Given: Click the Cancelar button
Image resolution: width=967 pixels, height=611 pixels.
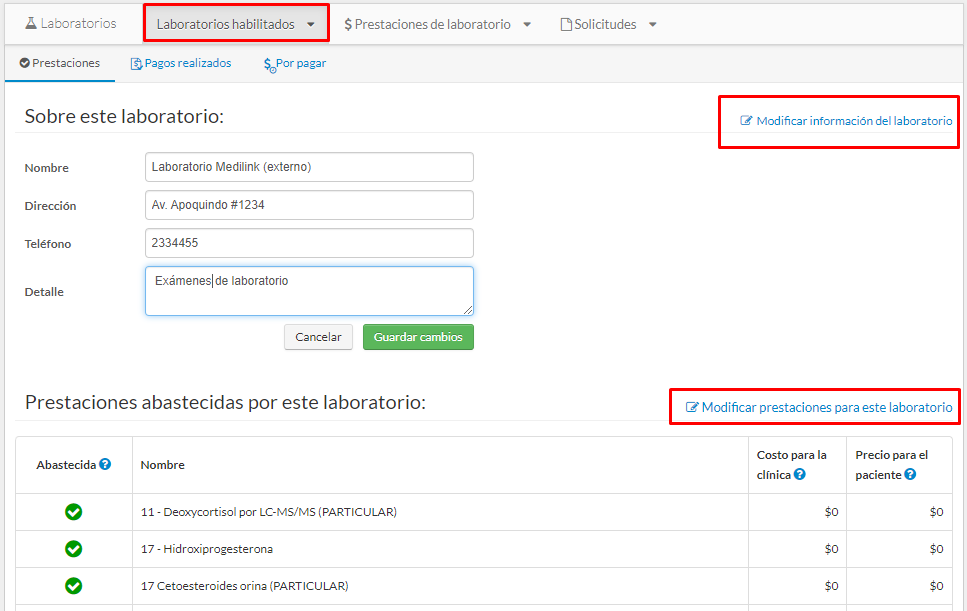Looking at the screenshot, I should (x=318, y=337).
